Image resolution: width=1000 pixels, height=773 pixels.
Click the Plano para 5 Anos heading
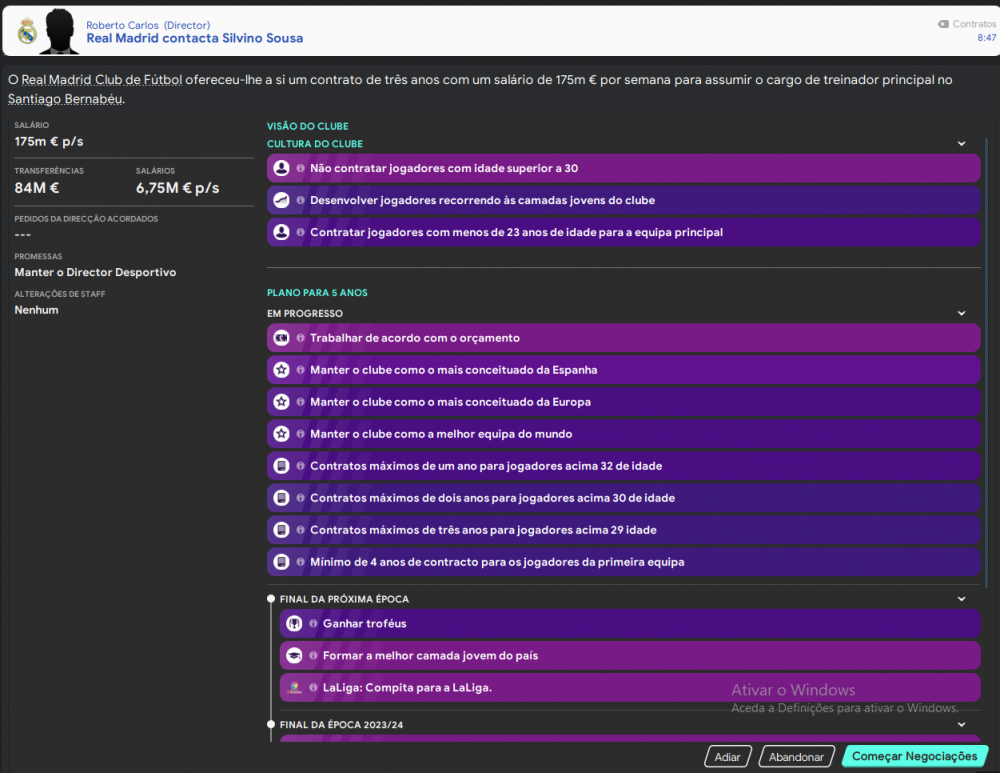[x=317, y=293]
